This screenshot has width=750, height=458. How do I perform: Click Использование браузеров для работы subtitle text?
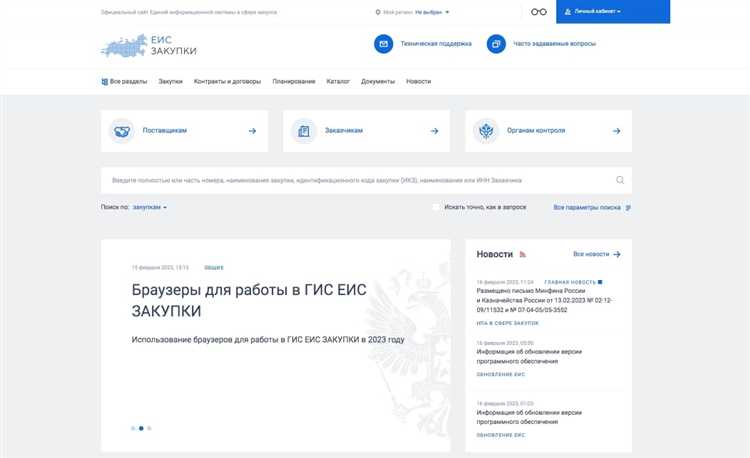point(268,340)
